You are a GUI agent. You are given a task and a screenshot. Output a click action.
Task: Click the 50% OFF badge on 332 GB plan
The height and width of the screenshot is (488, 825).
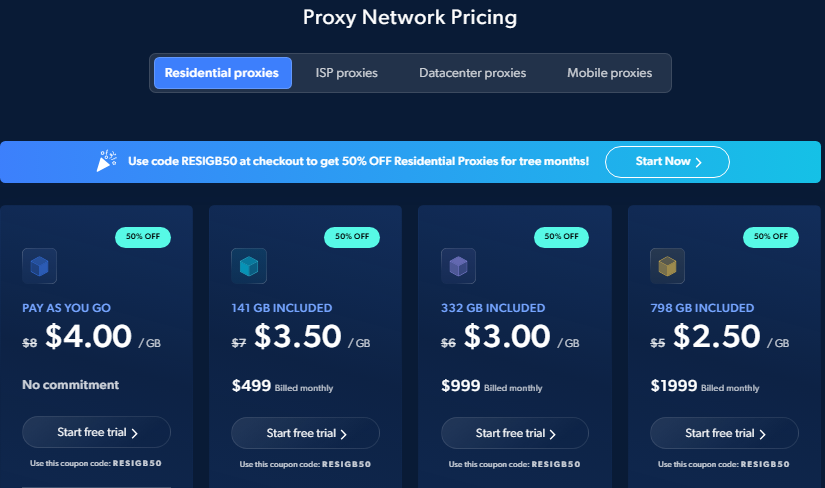(x=561, y=237)
